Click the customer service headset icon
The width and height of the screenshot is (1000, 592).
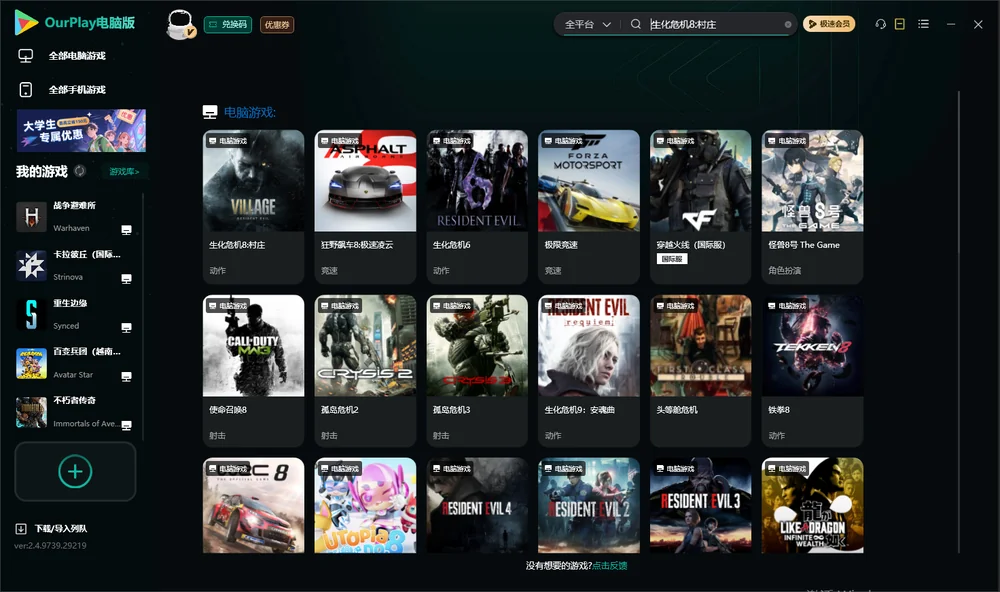pyautogui.click(x=880, y=24)
